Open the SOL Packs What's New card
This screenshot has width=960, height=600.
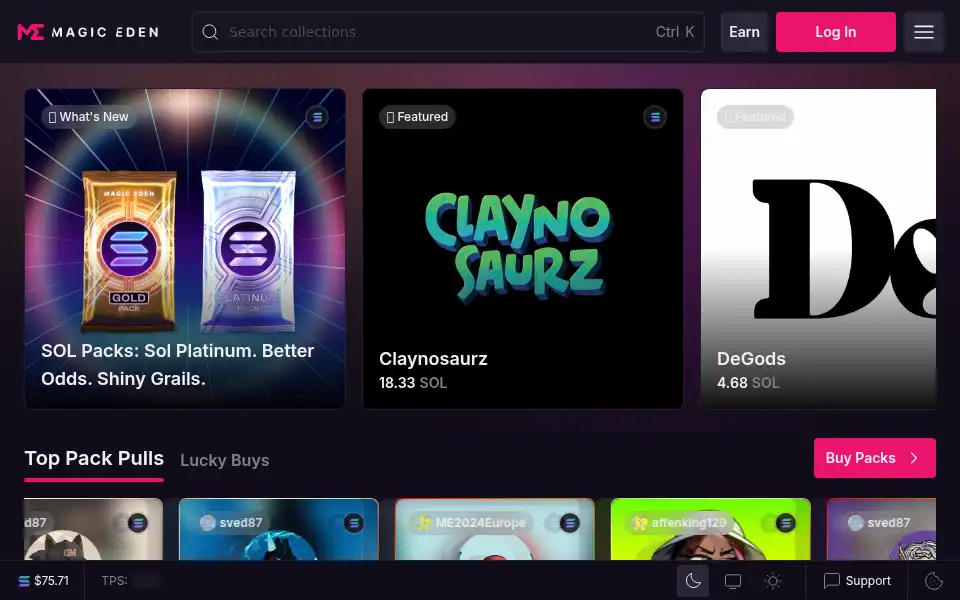point(185,249)
